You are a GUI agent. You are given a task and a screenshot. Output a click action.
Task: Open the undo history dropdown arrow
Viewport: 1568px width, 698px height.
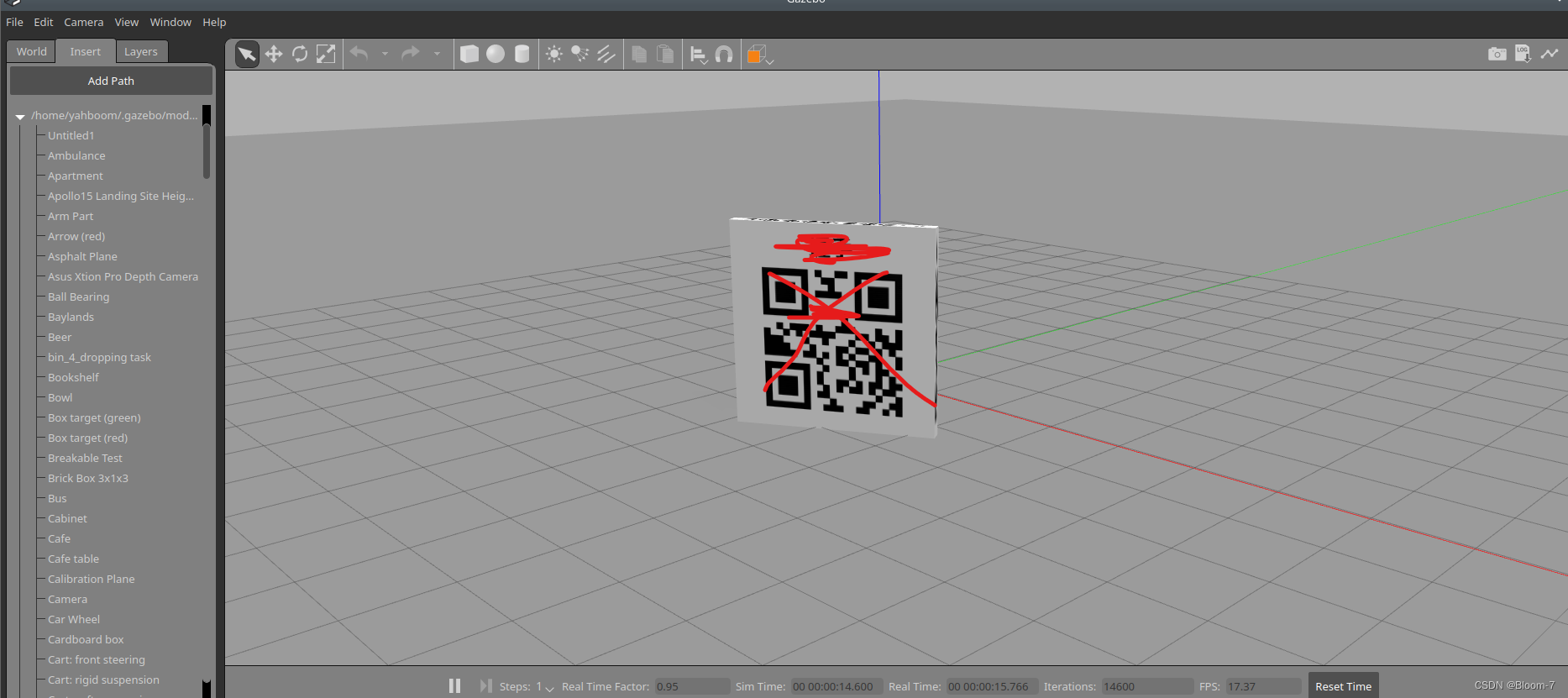click(385, 55)
